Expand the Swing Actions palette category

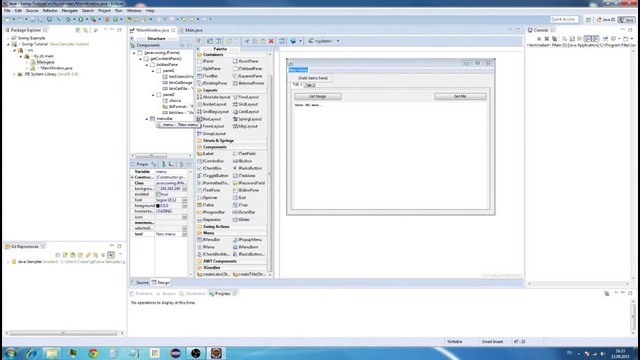tap(216, 227)
